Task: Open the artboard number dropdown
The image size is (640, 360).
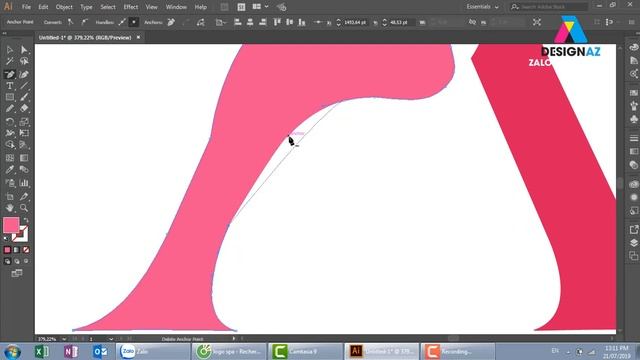Action: 111,339
